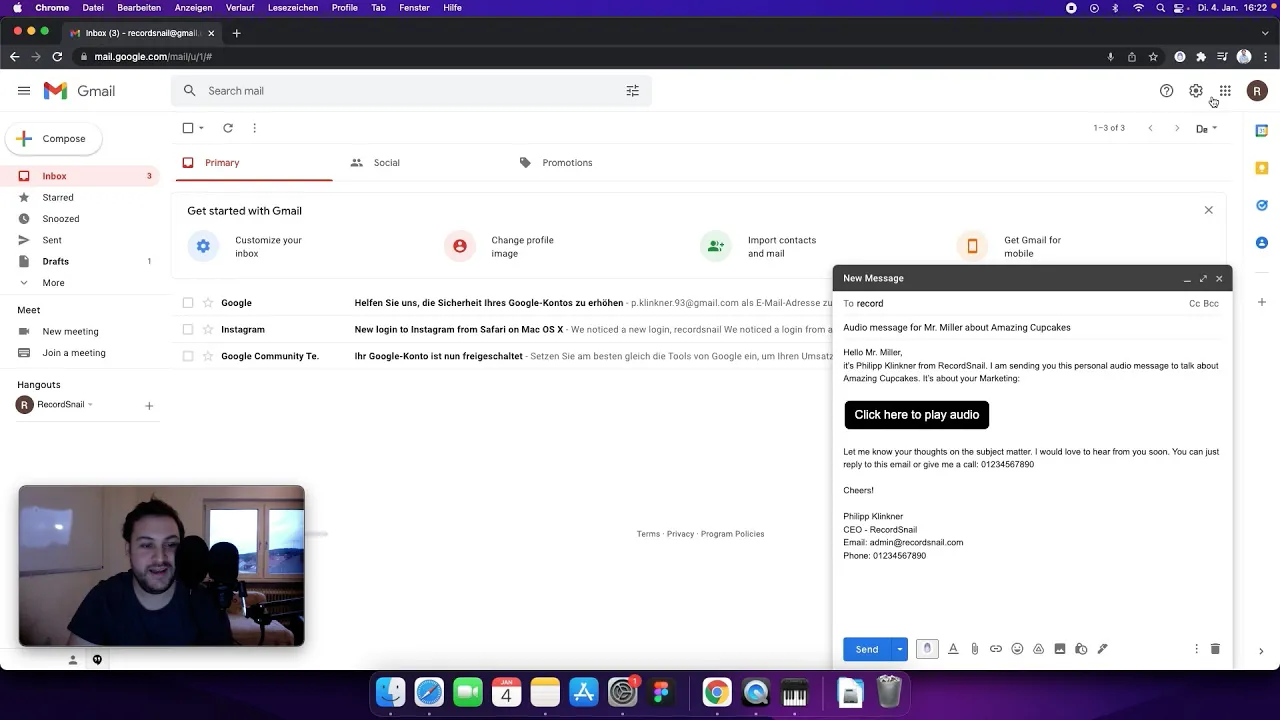Open Google Tasks side panel icon

click(x=1262, y=205)
